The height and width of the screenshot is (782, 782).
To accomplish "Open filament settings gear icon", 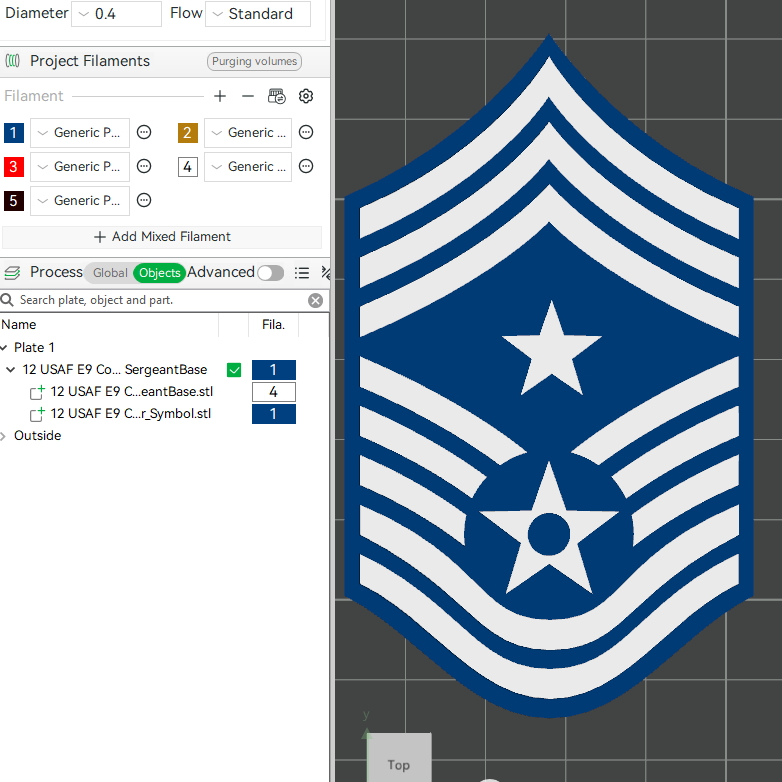I will pos(306,96).
